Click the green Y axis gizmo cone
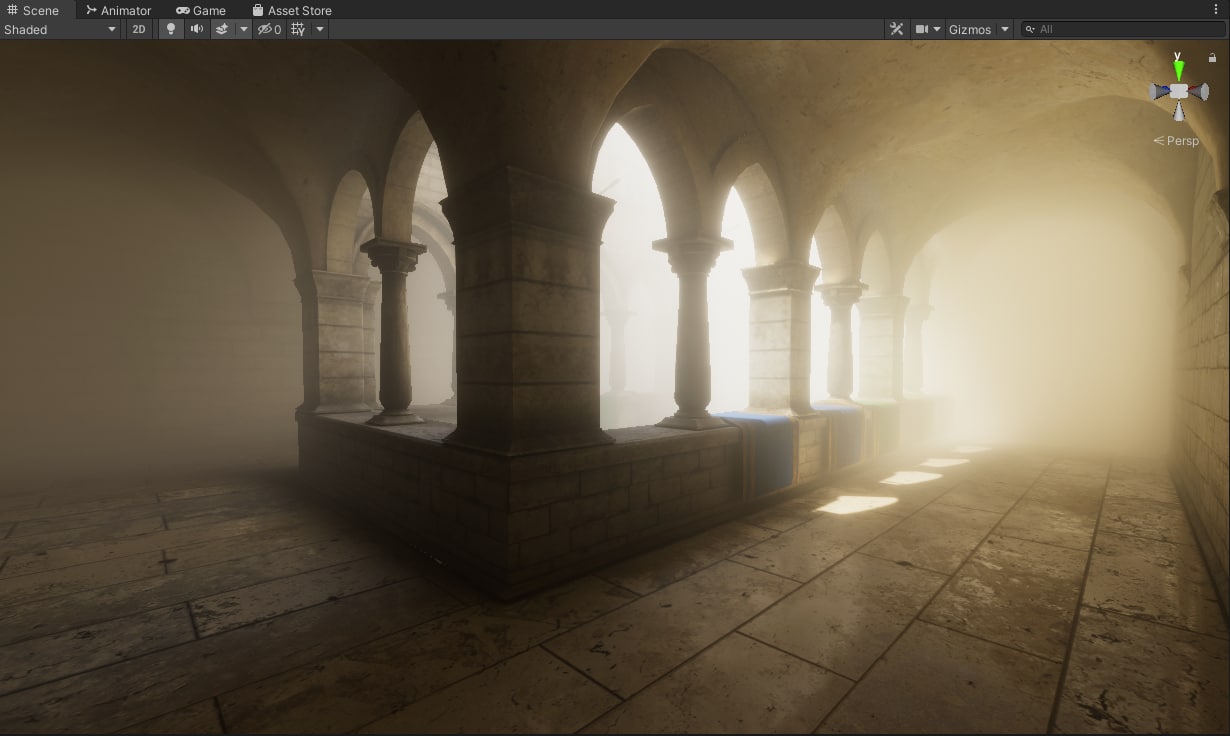1230x736 pixels. point(1179,69)
